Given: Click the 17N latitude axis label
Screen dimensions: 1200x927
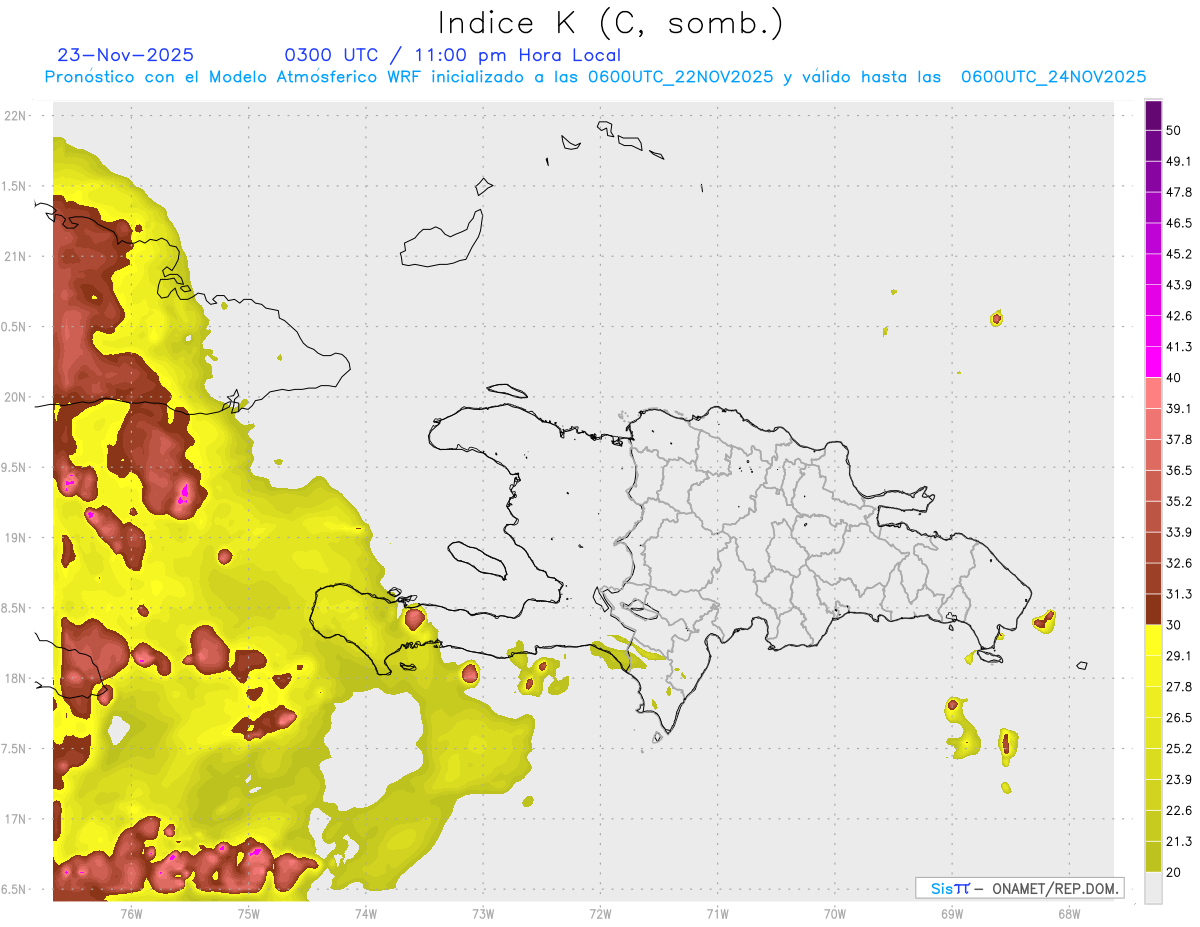Looking at the screenshot, I should (x=16, y=819).
